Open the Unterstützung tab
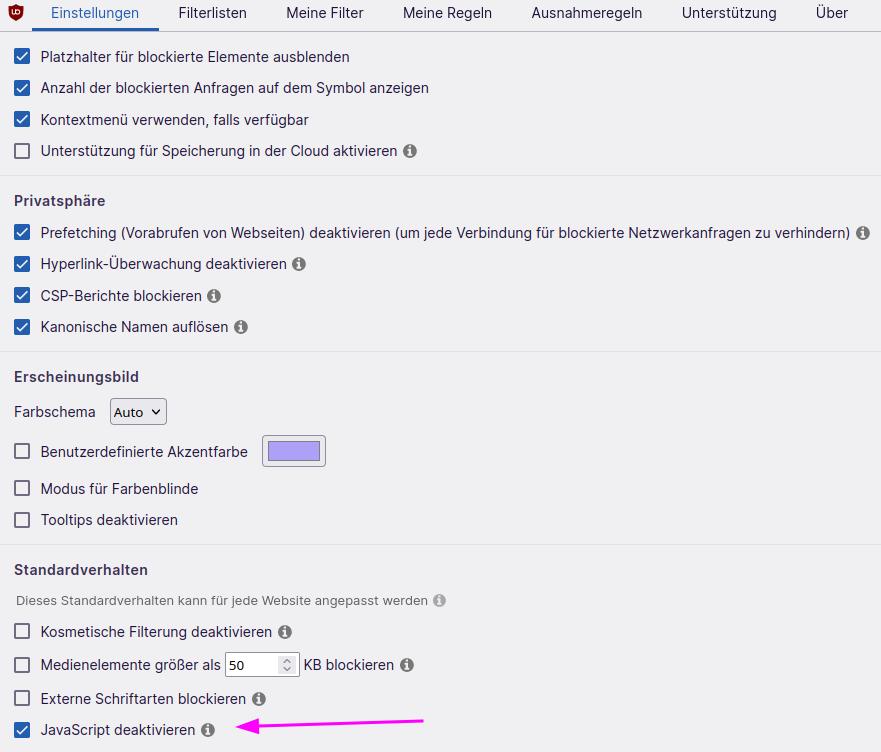This screenshot has width=881, height=752. point(729,13)
